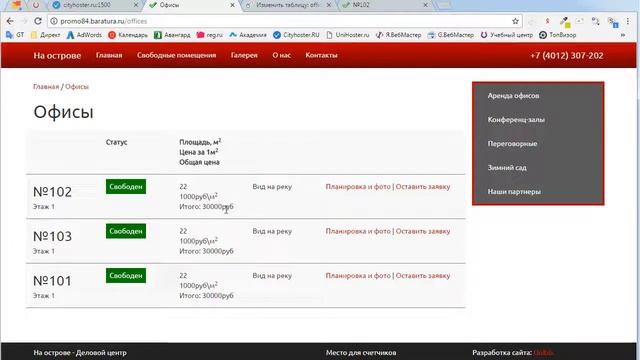Open the Директ bookmark folder
The width and height of the screenshot is (640, 360).
pyautogui.click(x=46, y=35)
